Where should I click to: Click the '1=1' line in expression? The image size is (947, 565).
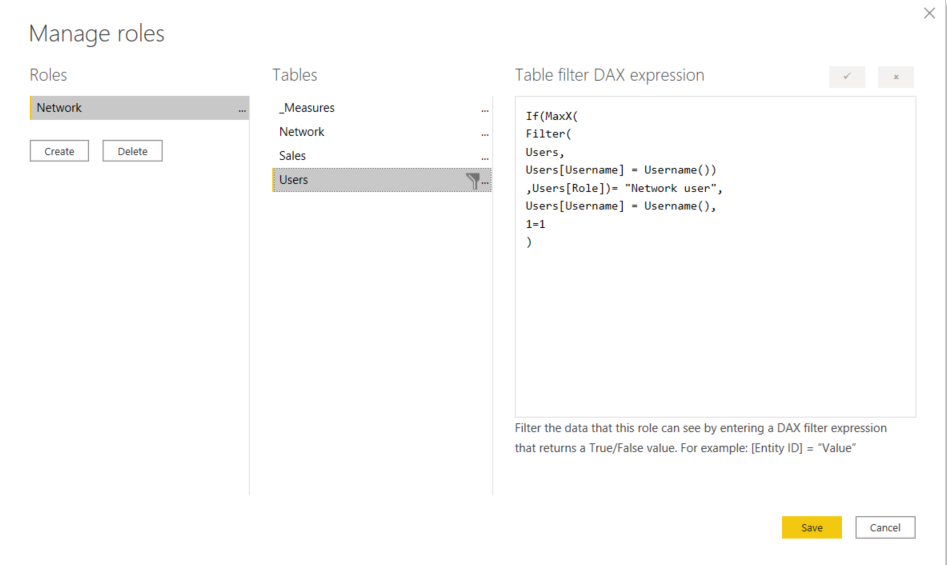[536, 224]
